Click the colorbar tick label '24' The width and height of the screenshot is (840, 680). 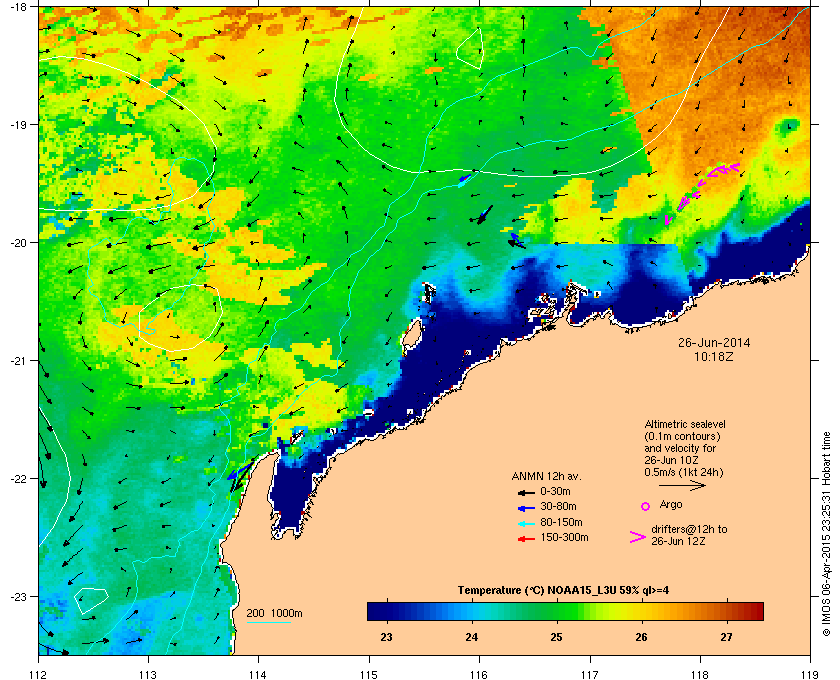[x=471, y=637]
